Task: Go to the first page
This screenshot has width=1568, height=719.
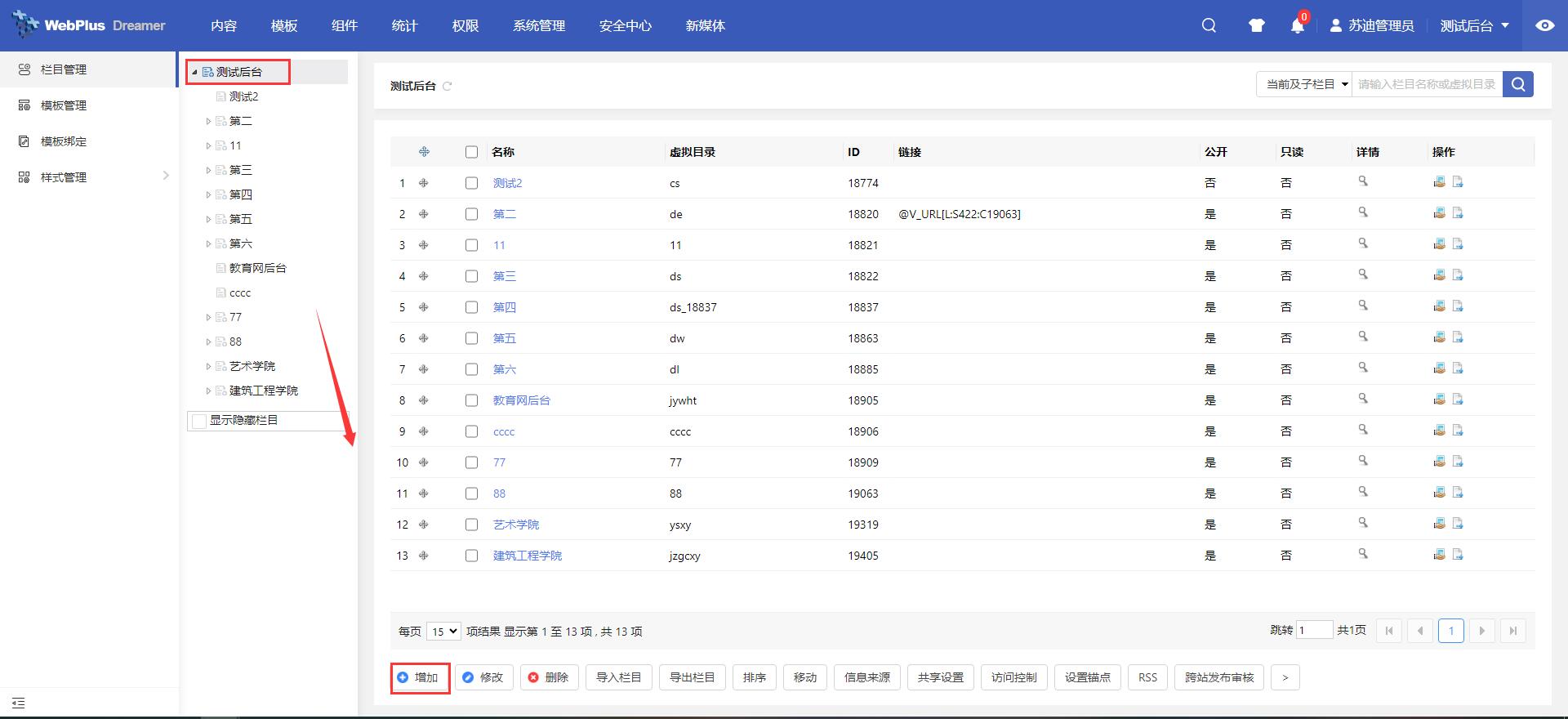Action: (1389, 631)
